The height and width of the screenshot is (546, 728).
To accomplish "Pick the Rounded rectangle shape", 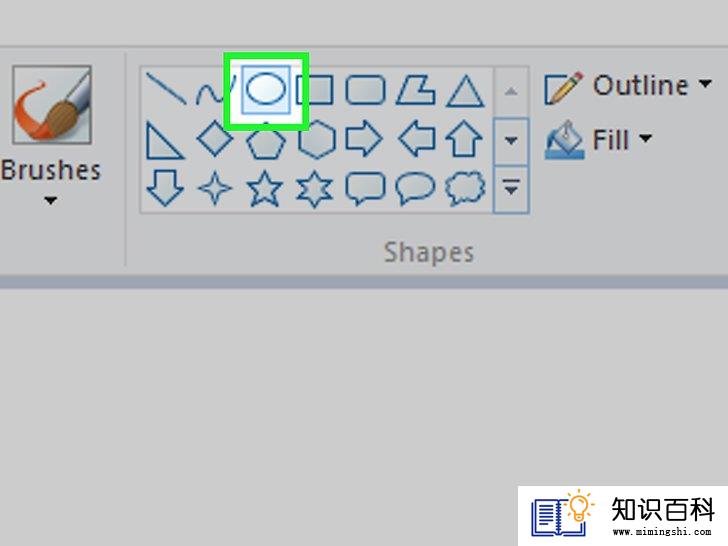I will click(365, 89).
